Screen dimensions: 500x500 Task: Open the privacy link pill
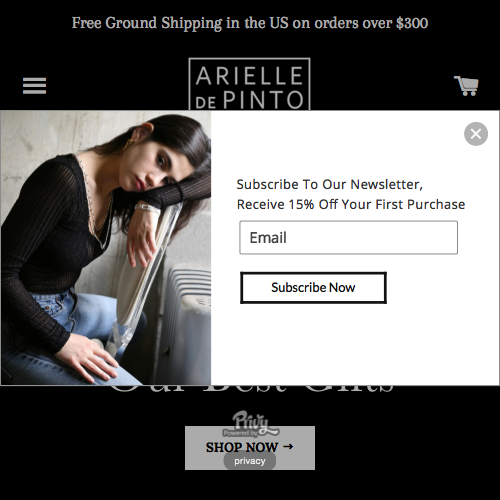coord(250,461)
